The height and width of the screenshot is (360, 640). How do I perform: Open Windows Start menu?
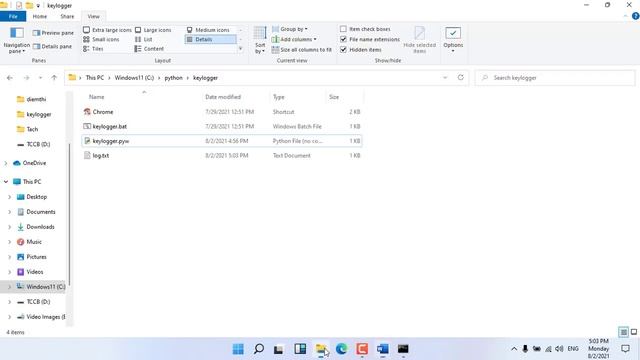[238, 349]
